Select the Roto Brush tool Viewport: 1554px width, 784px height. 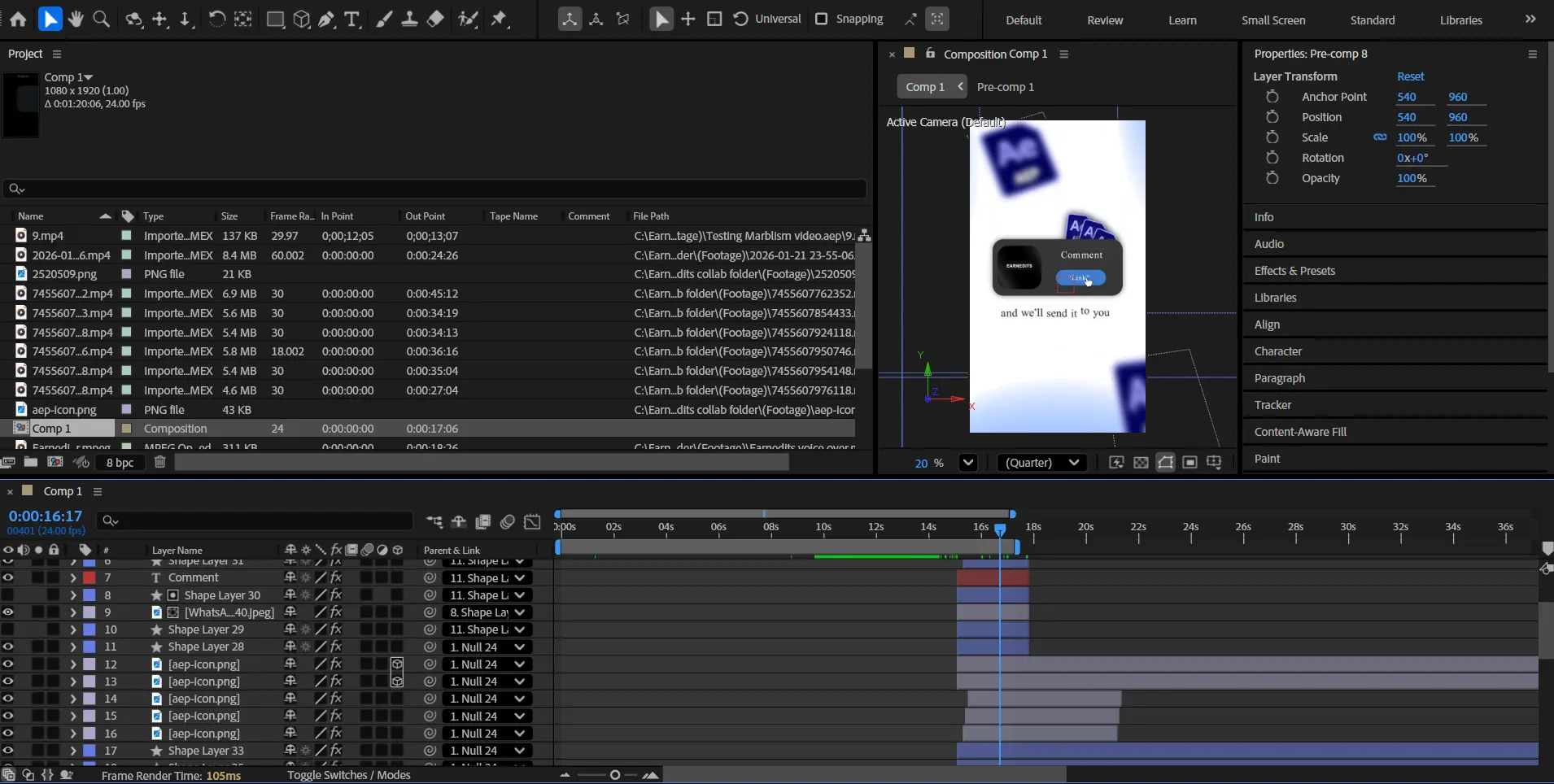(468, 19)
